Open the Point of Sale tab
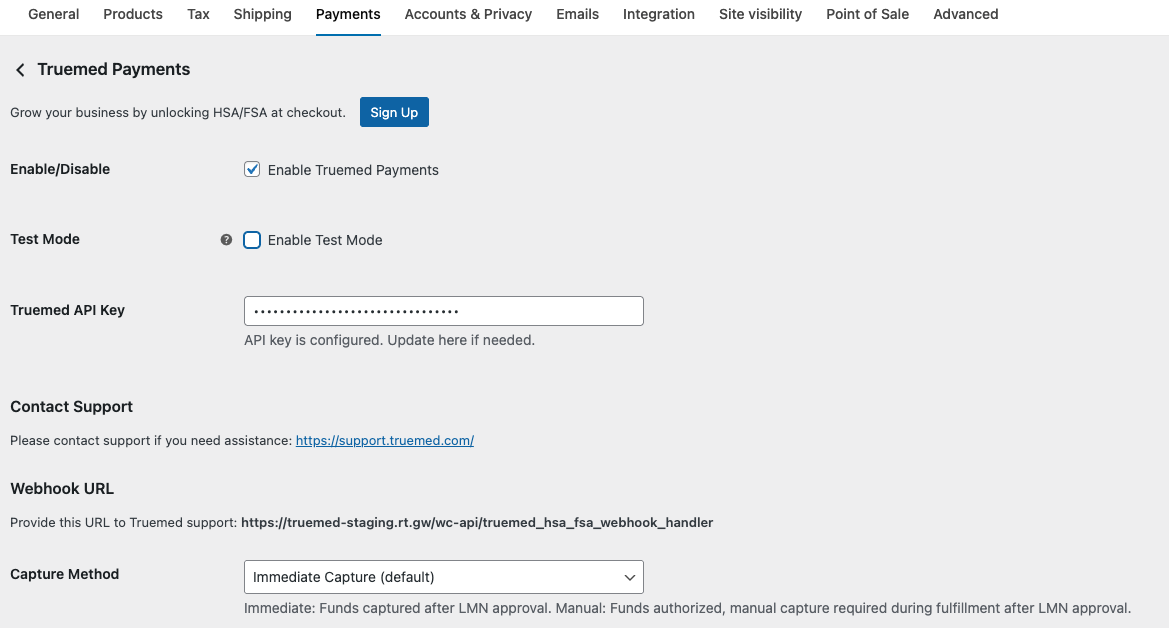Viewport: 1169px width, 628px height. coord(867,14)
